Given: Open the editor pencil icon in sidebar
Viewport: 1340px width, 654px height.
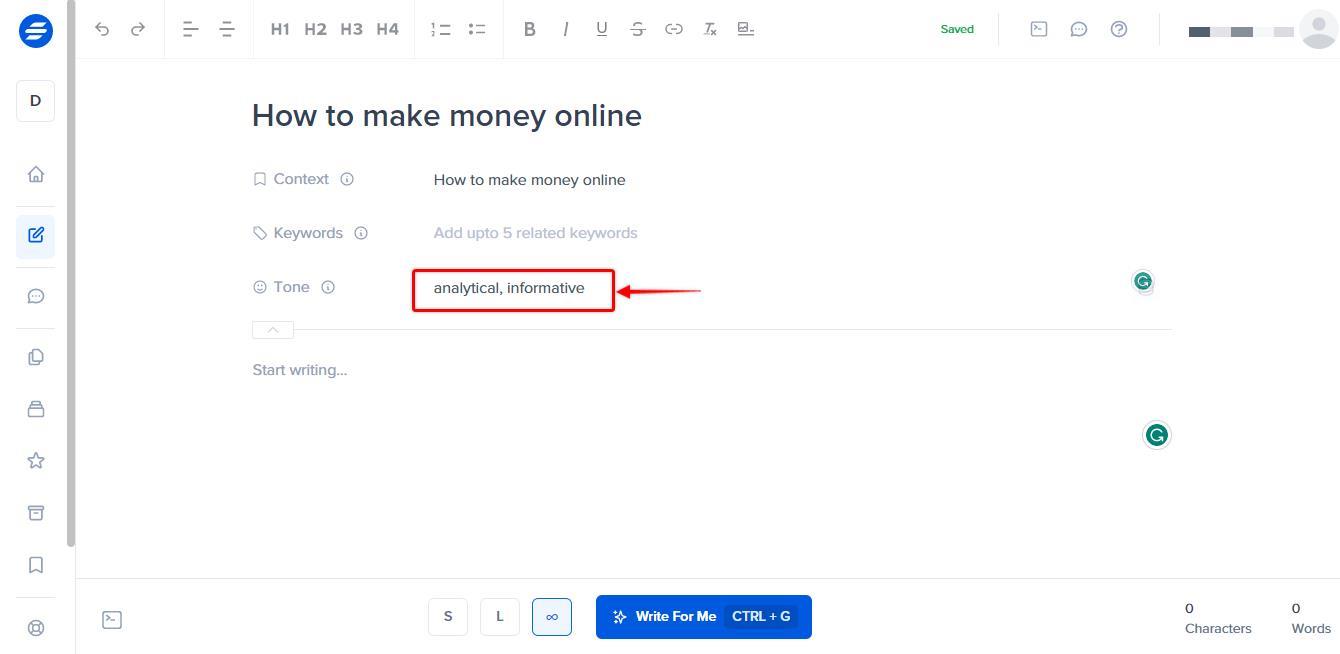Looking at the screenshot, I should [36, 235].
